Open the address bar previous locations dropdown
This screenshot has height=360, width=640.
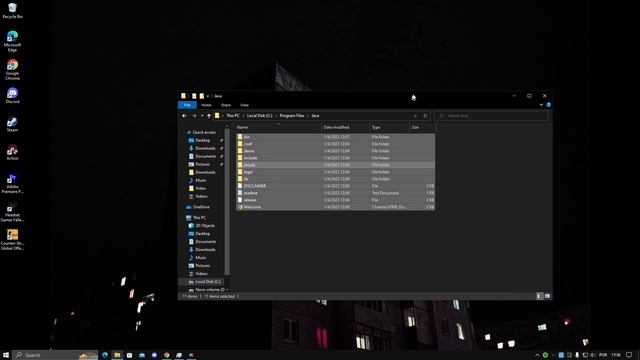[415, 116]
